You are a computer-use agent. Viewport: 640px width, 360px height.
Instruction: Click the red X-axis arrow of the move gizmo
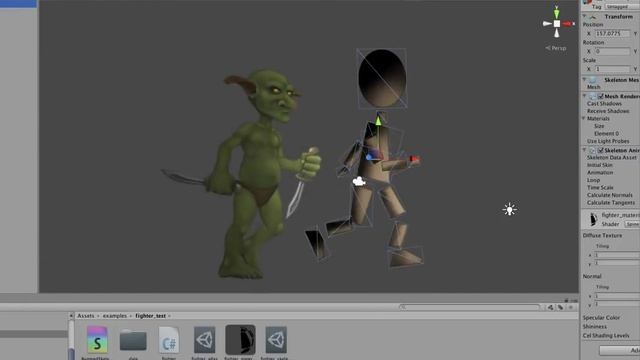[415, 159]
